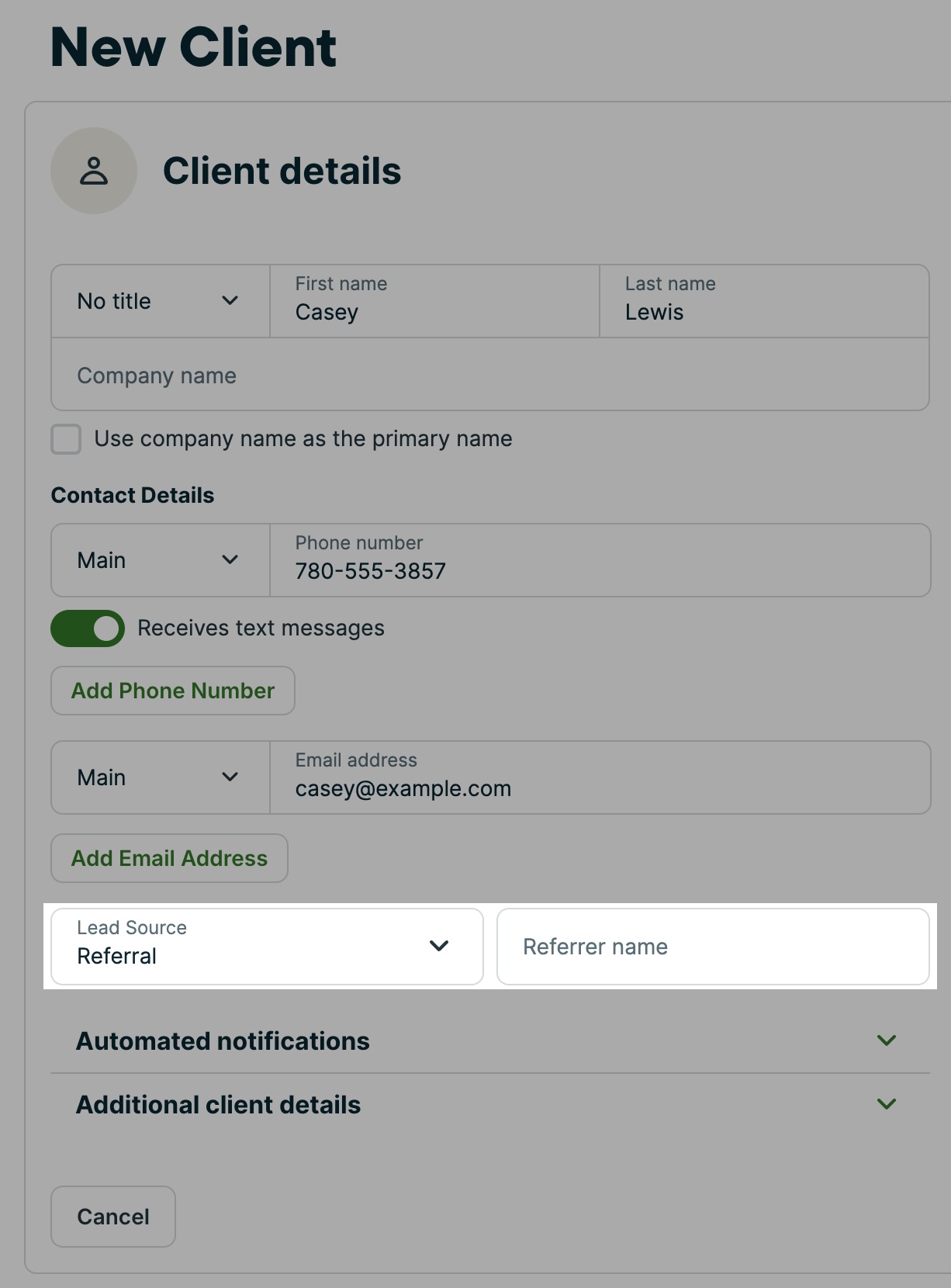
Task: Click the Add Phone Number button
Action: (173, 691)
